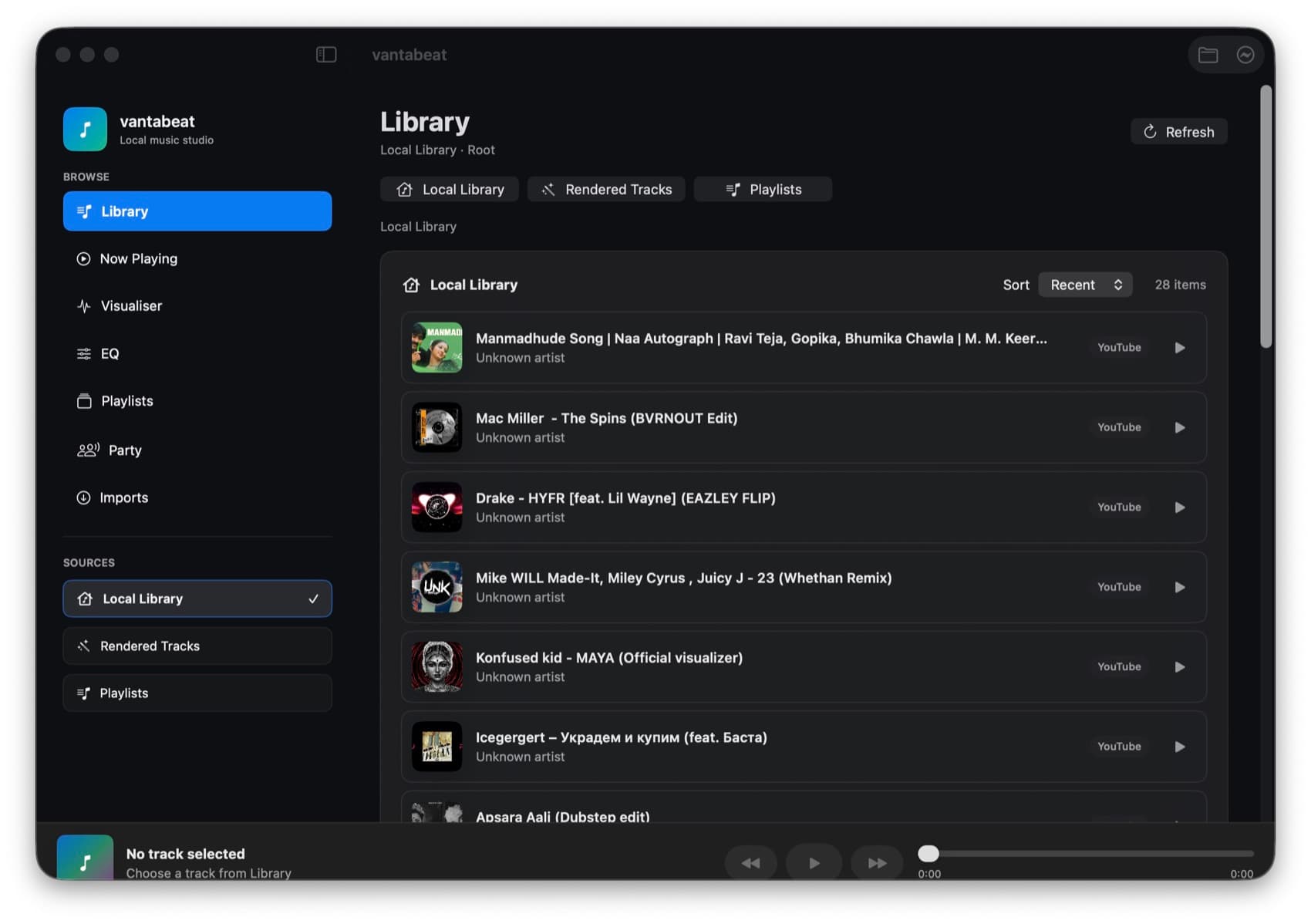Screen dimensions: 1311x924
Task: Play the 23 Whethan Remix track
Action: [1180, 587]
